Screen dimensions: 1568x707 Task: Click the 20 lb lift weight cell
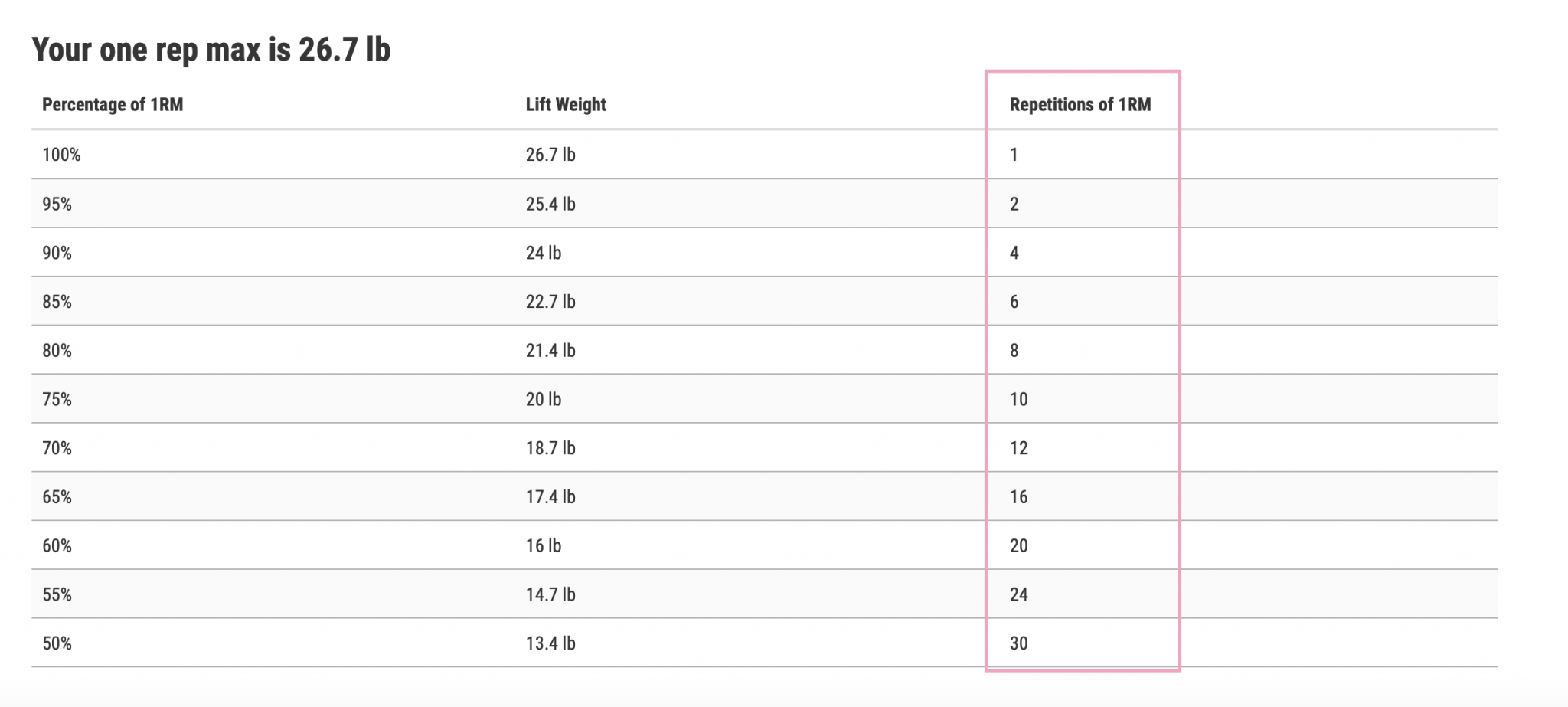[x=544, y=400]
